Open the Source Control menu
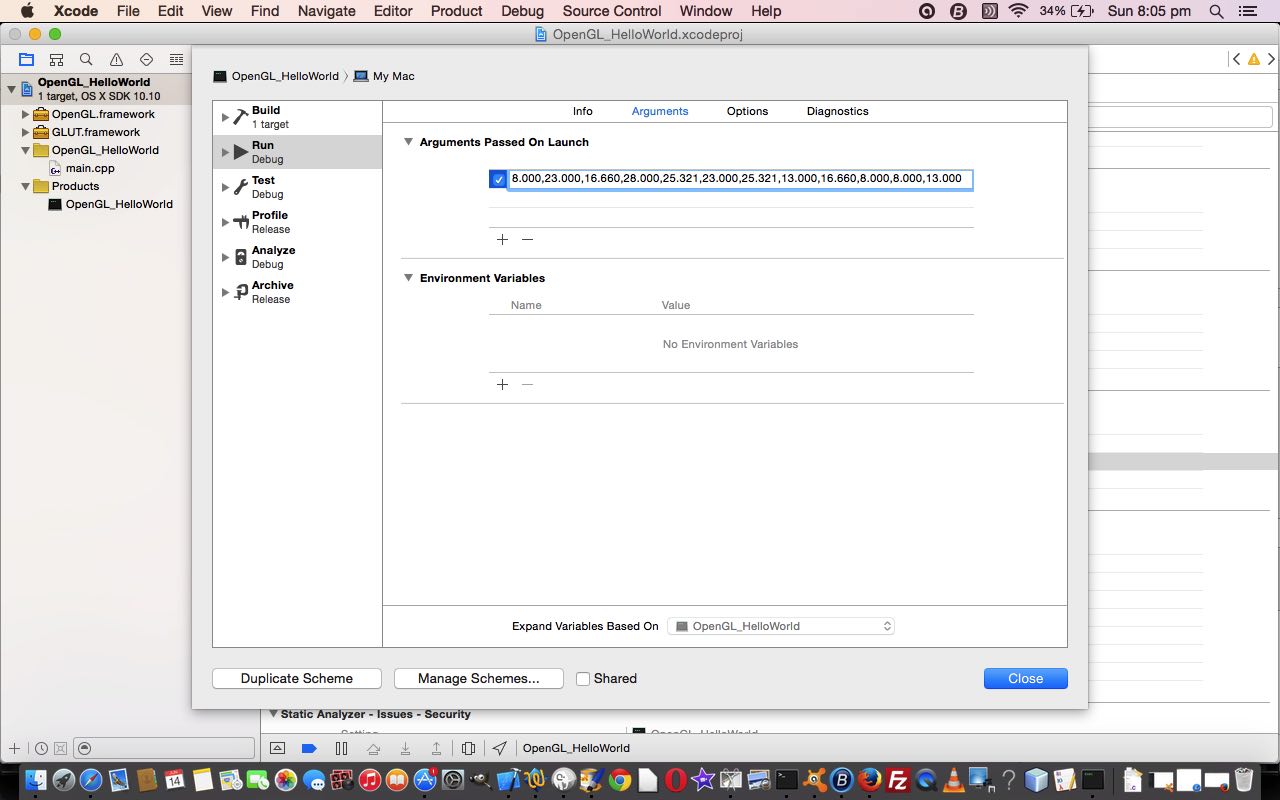Viewport: 1280px width, 800px height. point(612,11)
